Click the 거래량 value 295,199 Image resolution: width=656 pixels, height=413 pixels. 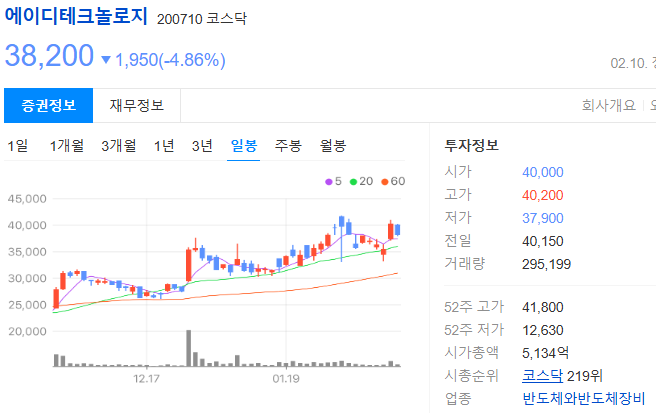coord(546,264)
